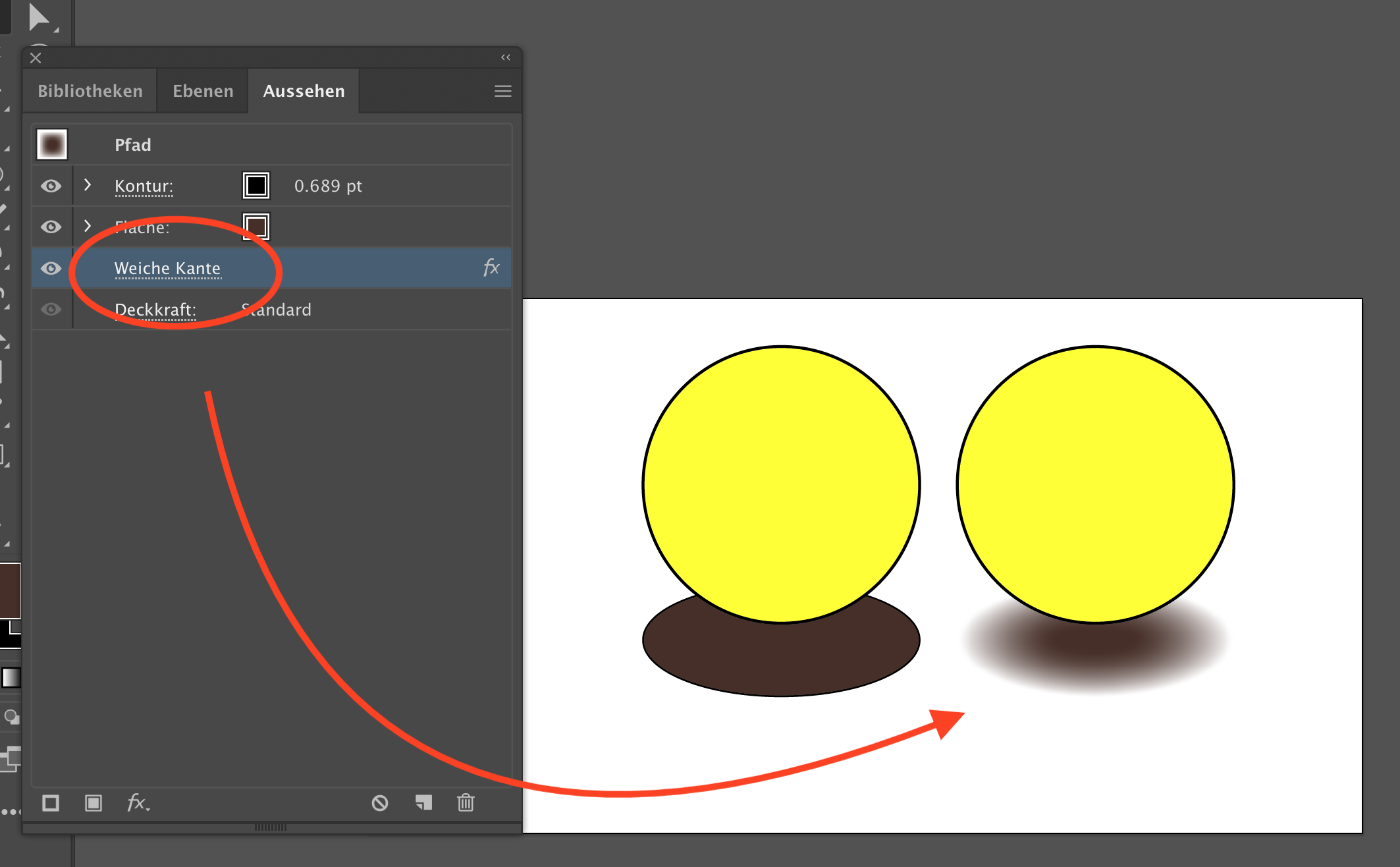Click the Duplicate Selected Item icon
Screen dimensions: 1400x867
click(x=423, y=802)
